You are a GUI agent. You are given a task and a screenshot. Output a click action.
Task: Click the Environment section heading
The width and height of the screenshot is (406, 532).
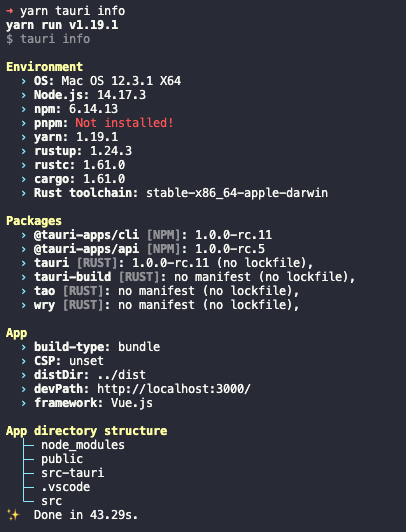(x=44, y=66)
